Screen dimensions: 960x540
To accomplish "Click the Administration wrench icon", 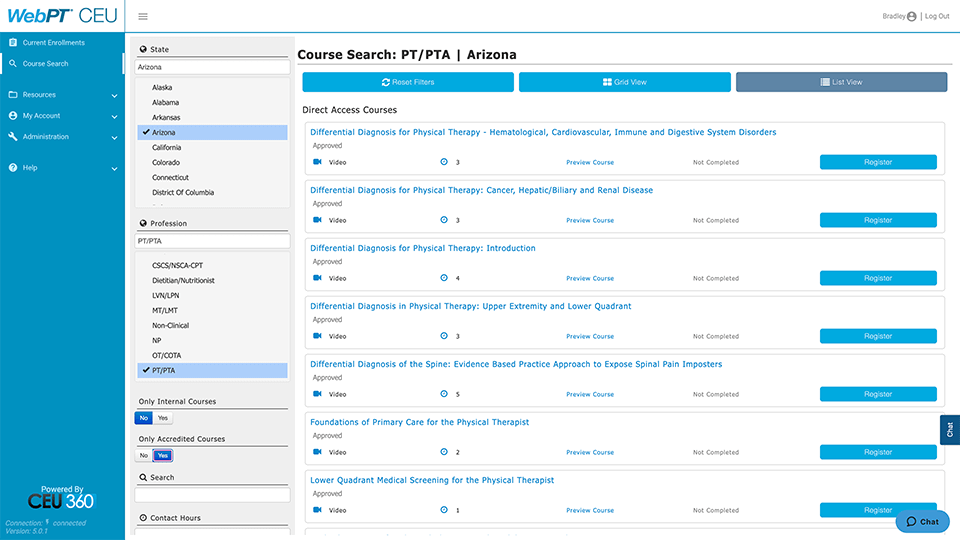I will pyautogui.click(x=13, y=137).
